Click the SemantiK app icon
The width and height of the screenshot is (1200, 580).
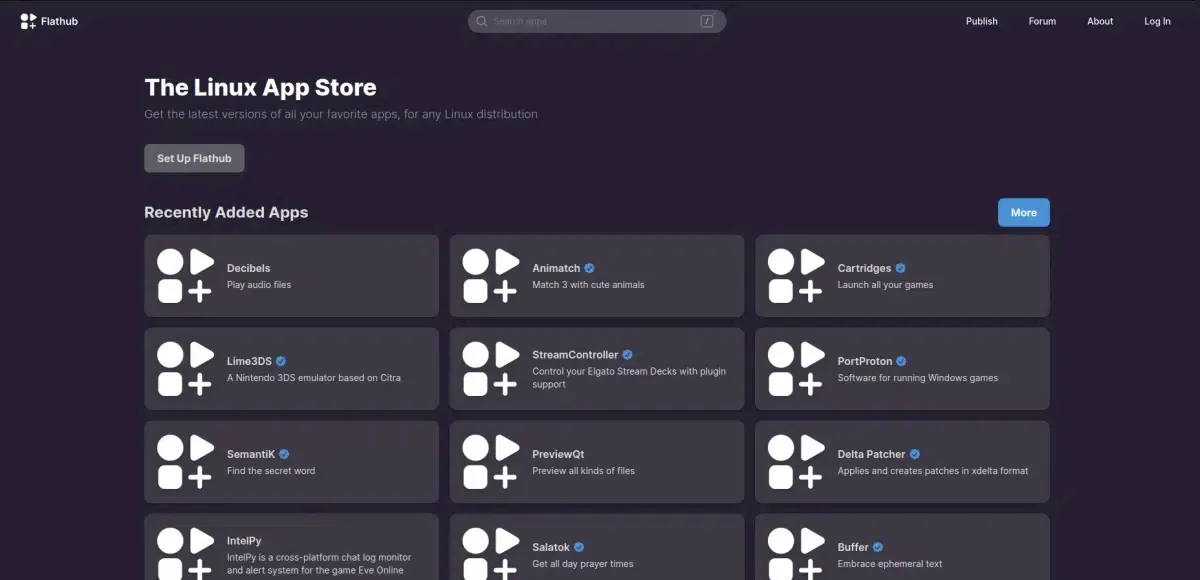pos(186,462)
